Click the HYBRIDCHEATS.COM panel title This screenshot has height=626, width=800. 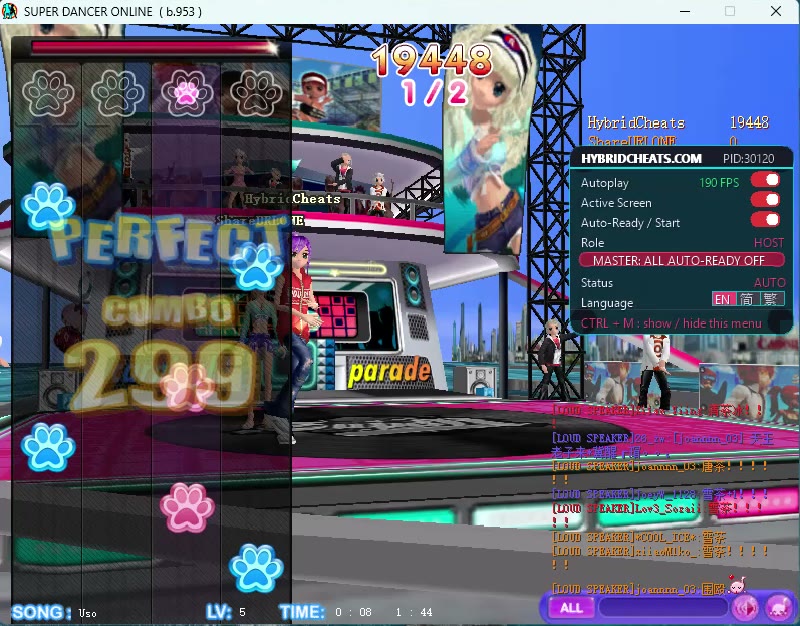click(641, 158)
